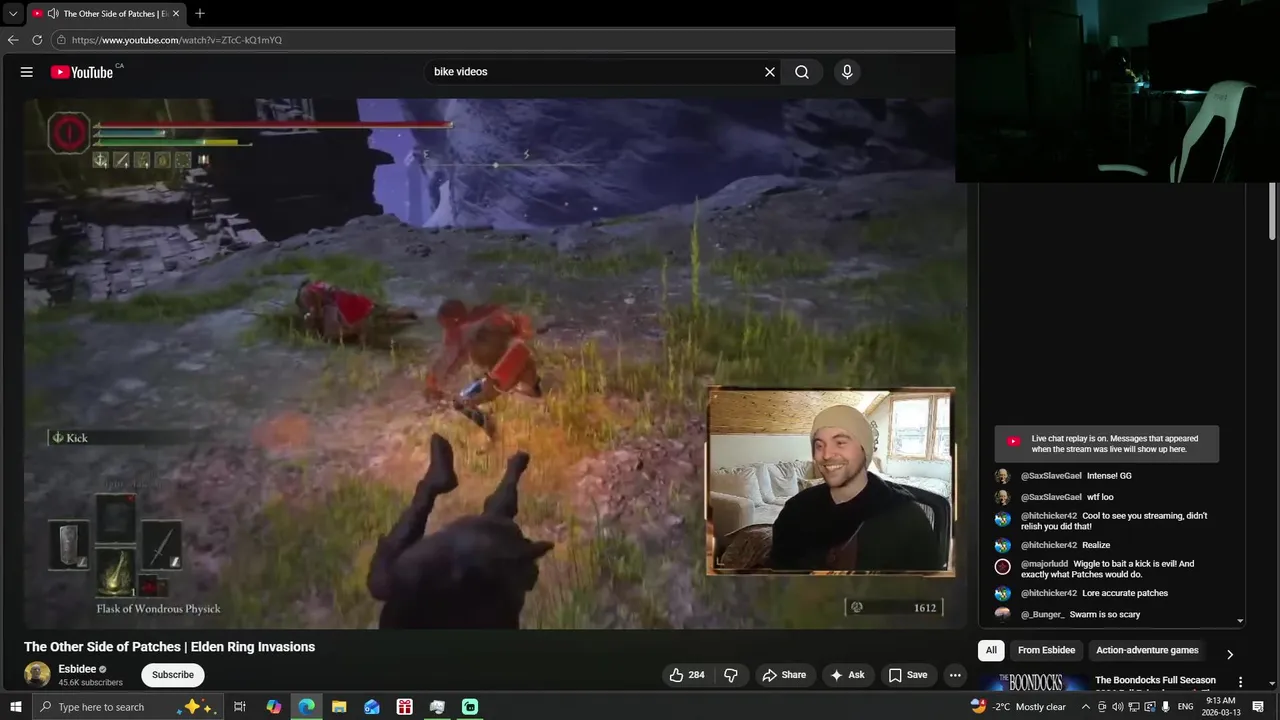This screenshot has height=720, width=1280.
Task: Open The Boondocks Full Season title
Action: 1155,680
